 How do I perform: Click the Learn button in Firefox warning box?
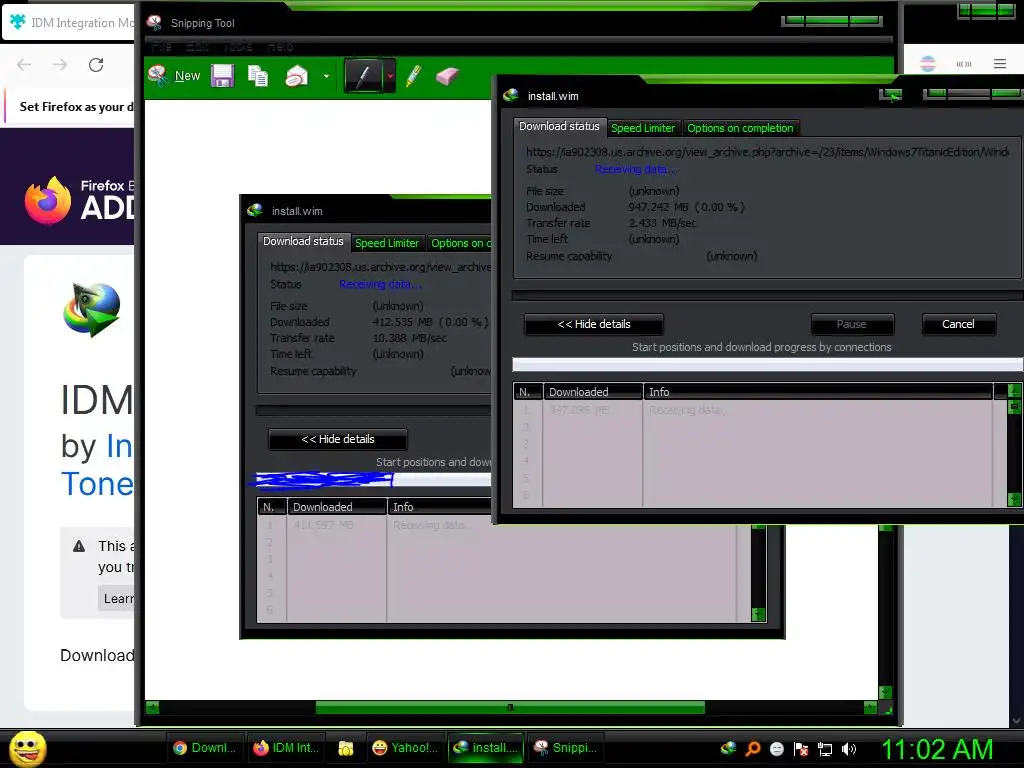(116, 599)
